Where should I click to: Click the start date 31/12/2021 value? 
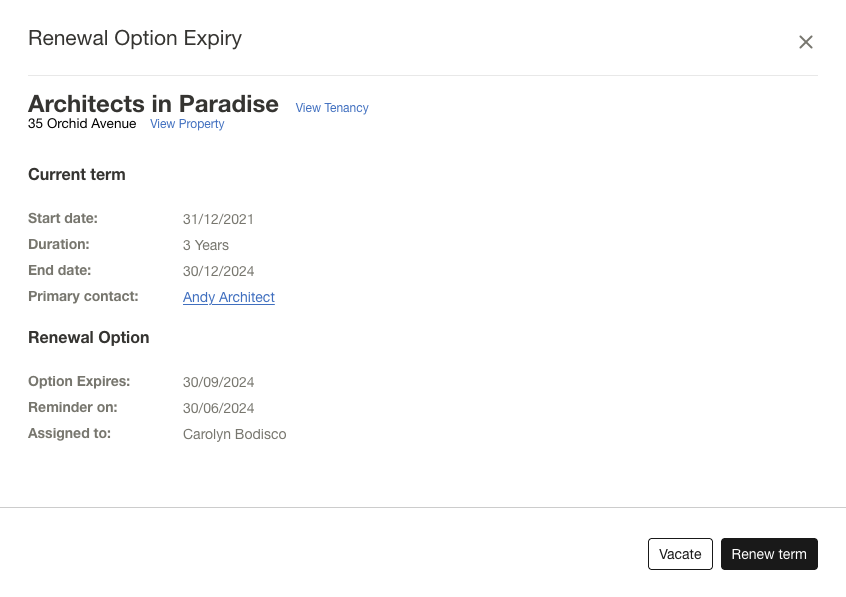click(x=218, y=218)
